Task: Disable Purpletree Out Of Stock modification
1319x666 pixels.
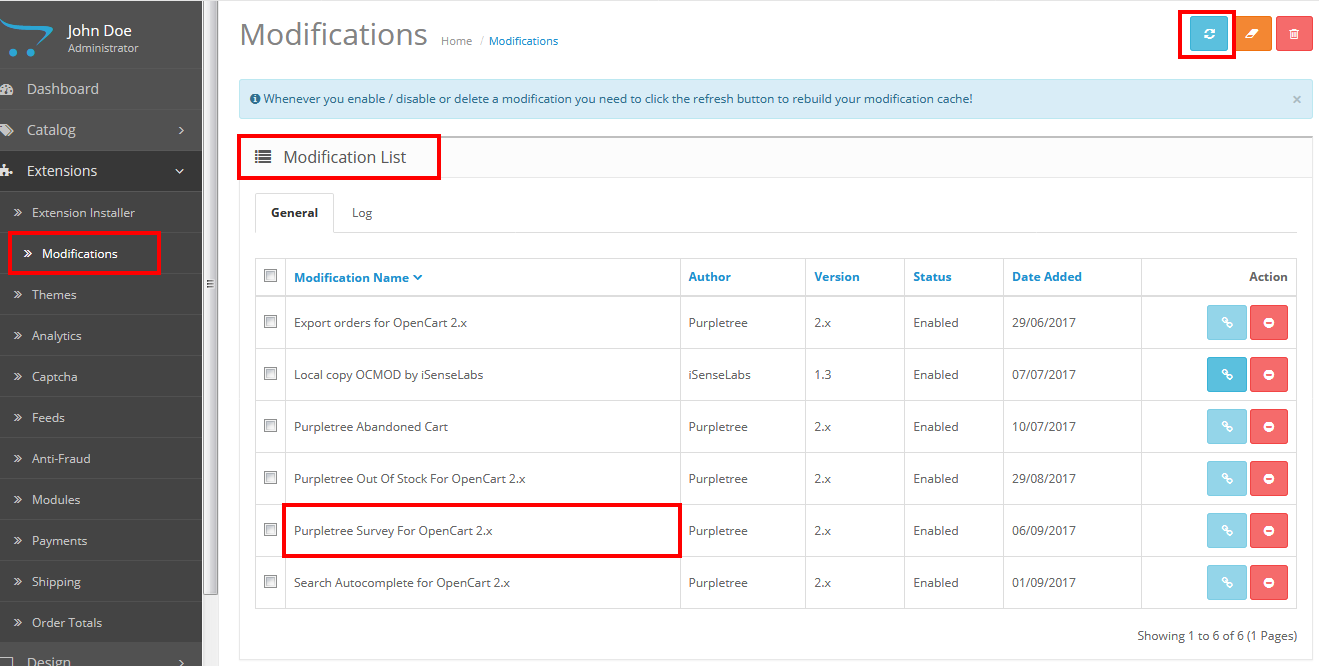Action: point(1269,479)
